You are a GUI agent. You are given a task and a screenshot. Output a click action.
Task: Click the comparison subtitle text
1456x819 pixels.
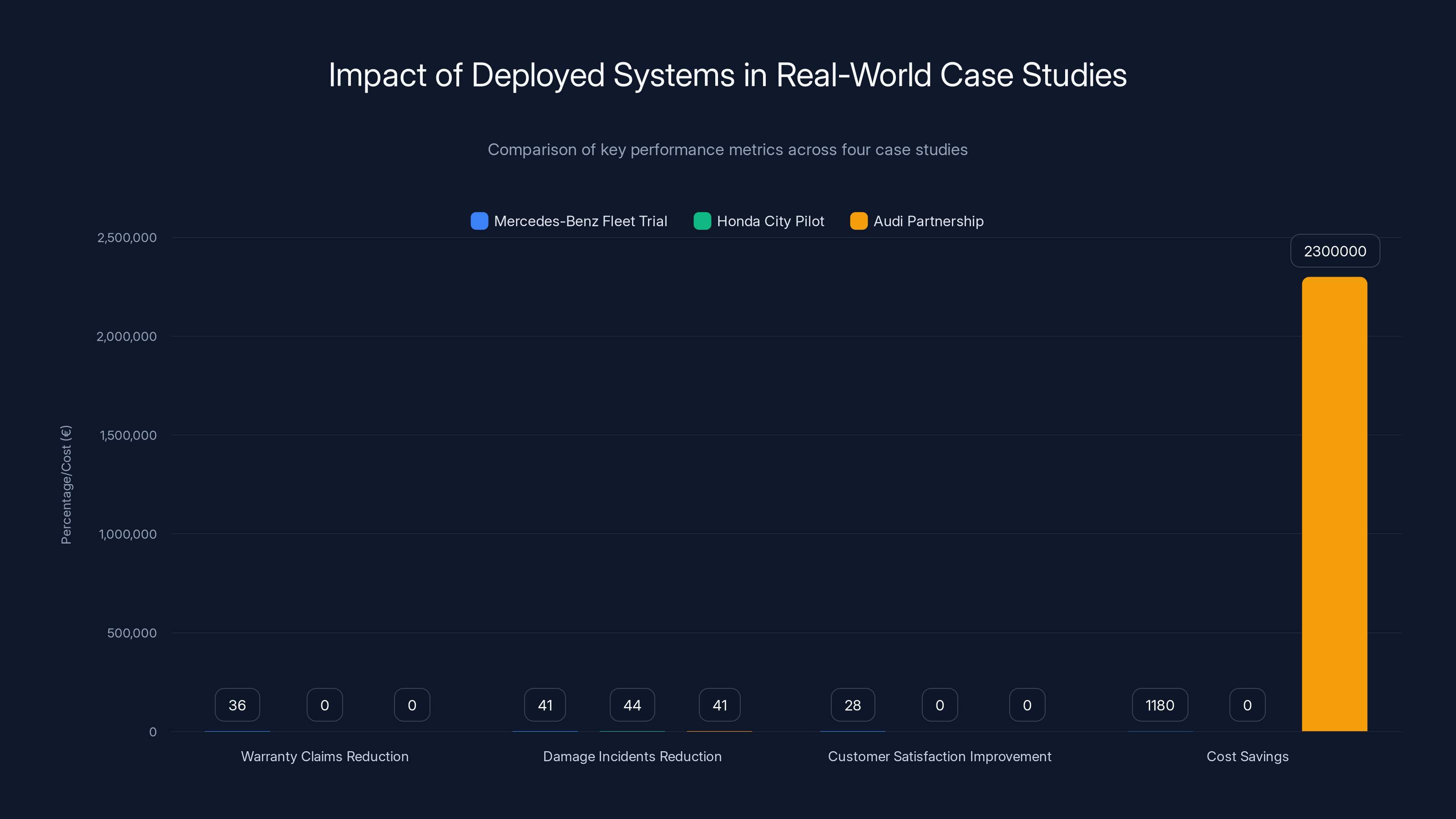728,150
